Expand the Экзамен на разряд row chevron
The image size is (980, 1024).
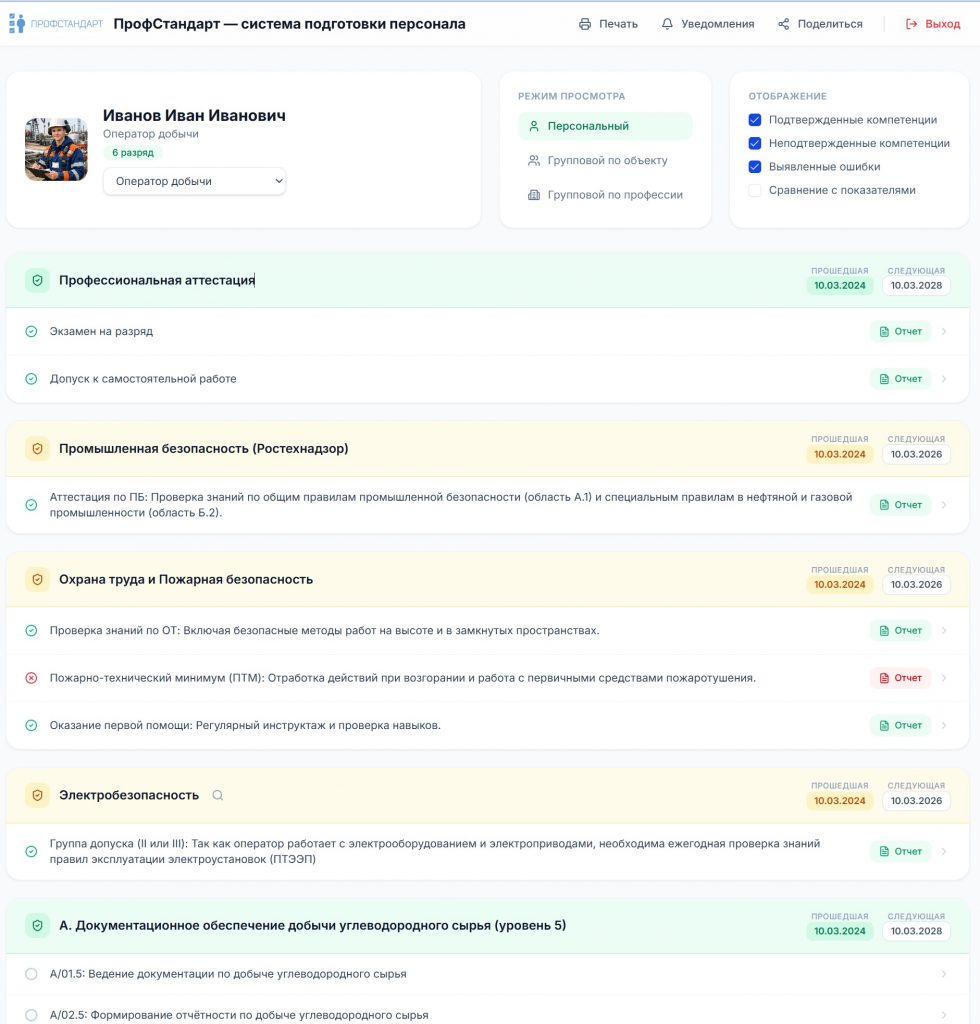[x=944, y=331]
